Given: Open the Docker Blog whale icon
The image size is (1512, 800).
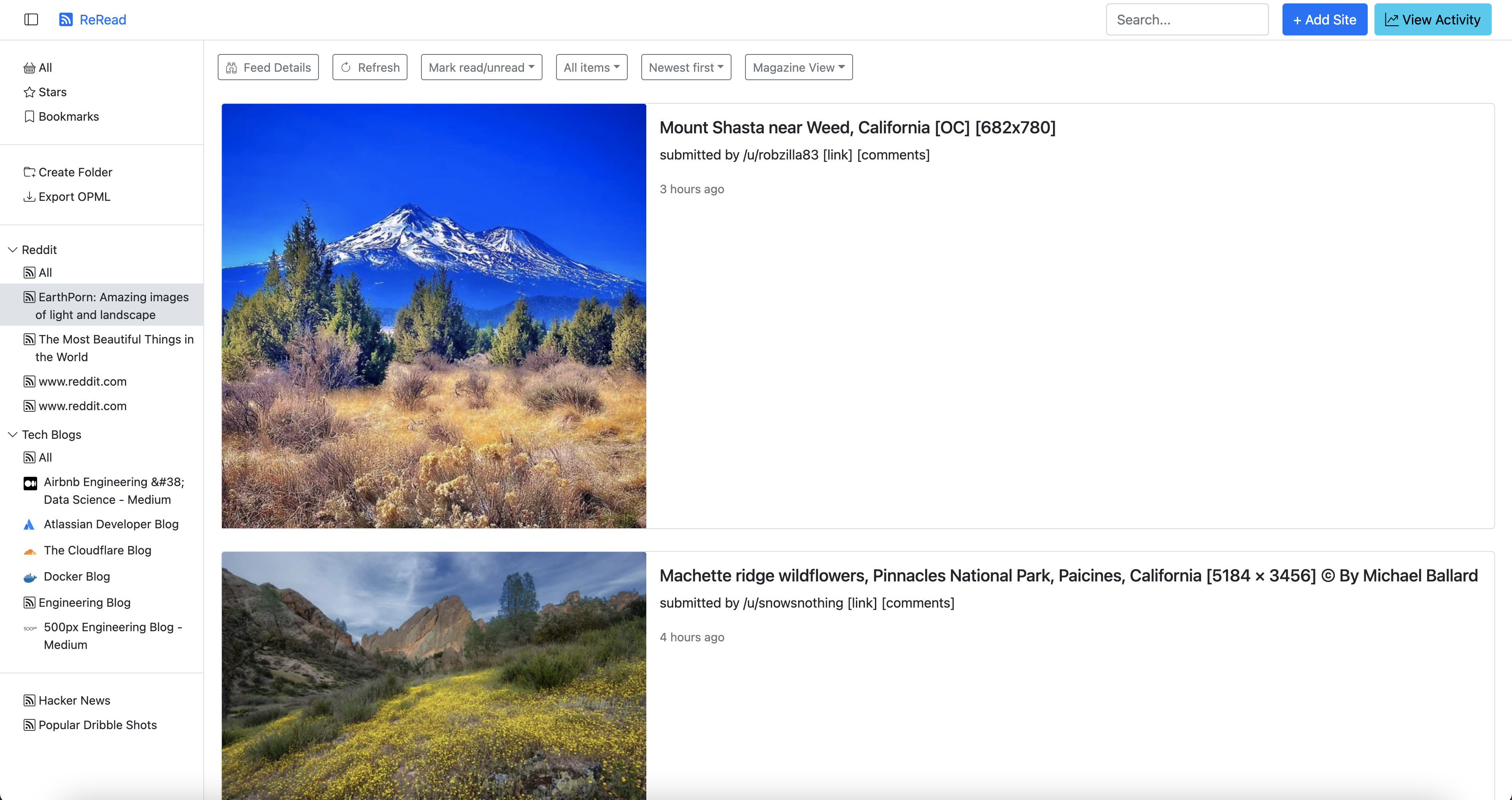Looking at the screenshot, I should (x=30, y=577).
